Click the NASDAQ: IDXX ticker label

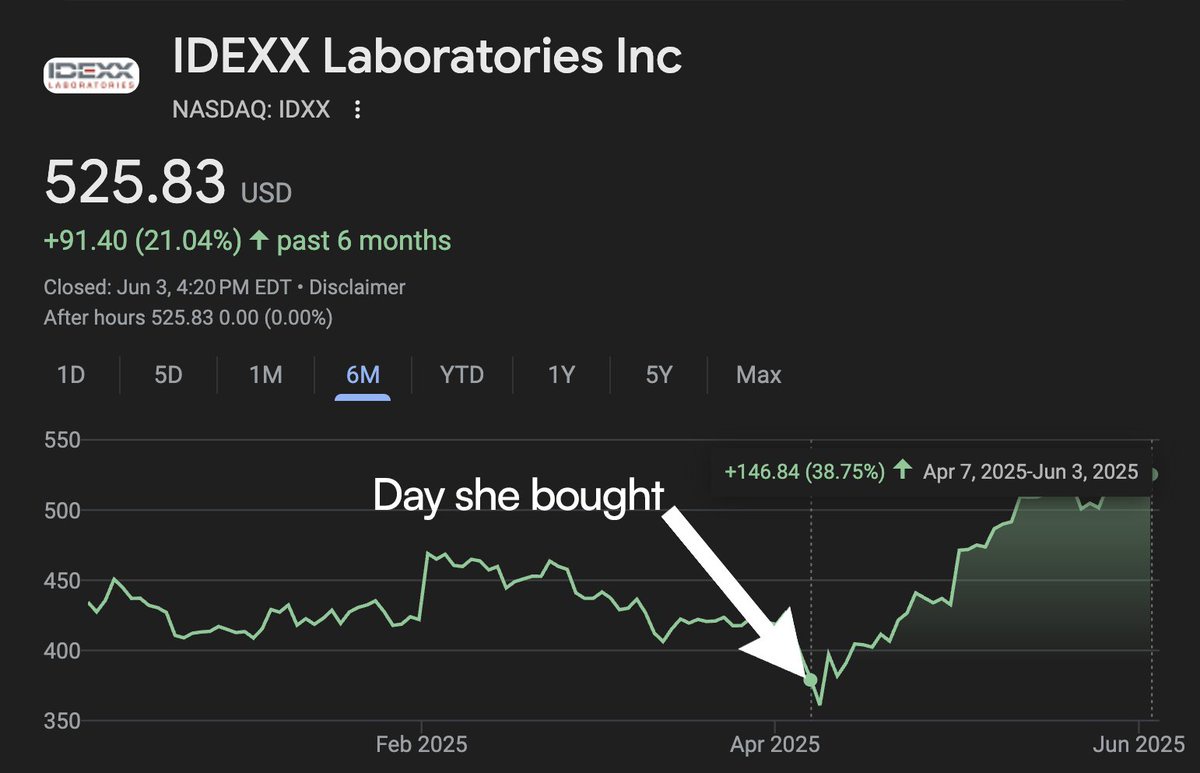(x=251, y=110)
